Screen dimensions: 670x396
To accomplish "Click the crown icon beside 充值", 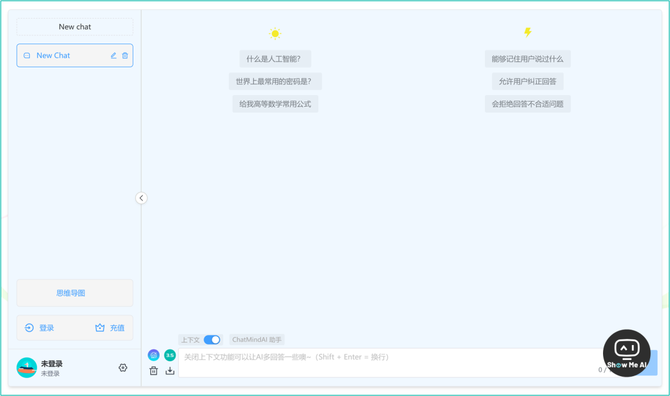I will (x=100, y=328).
